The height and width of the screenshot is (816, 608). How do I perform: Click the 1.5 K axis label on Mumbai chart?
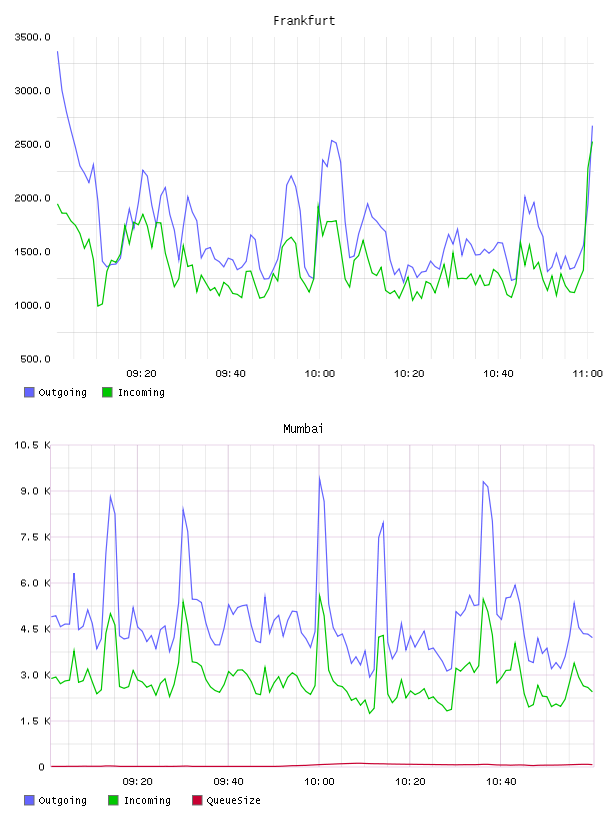[x=35, y=721]
